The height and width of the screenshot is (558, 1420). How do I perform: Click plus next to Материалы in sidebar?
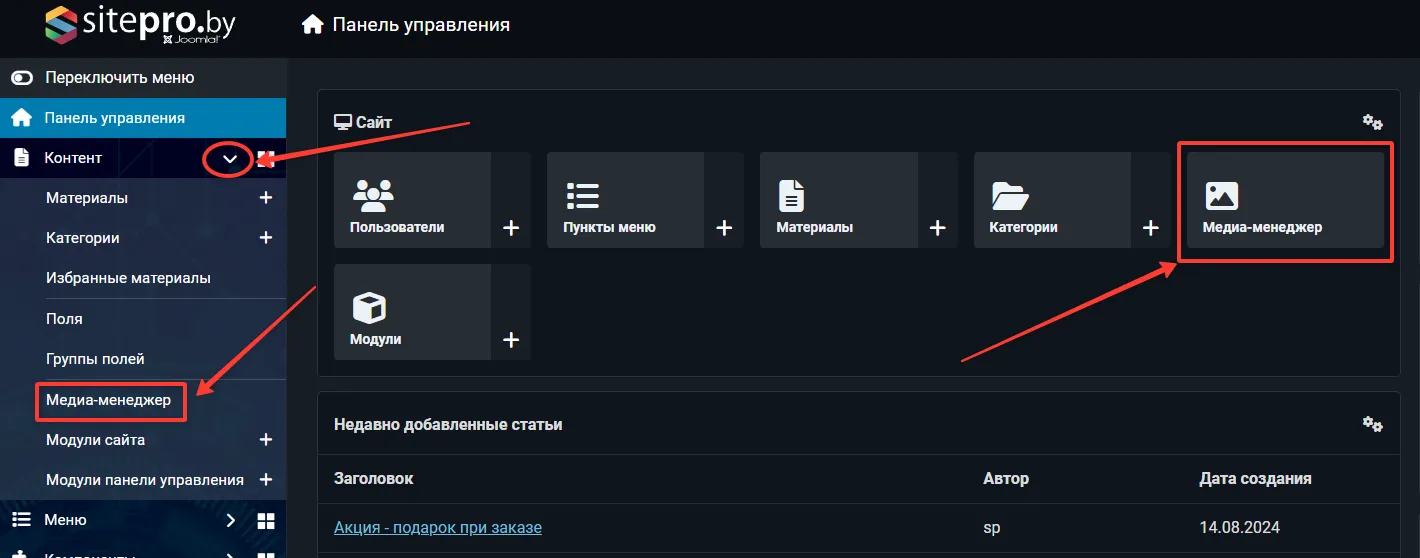(x=266, y=198)
